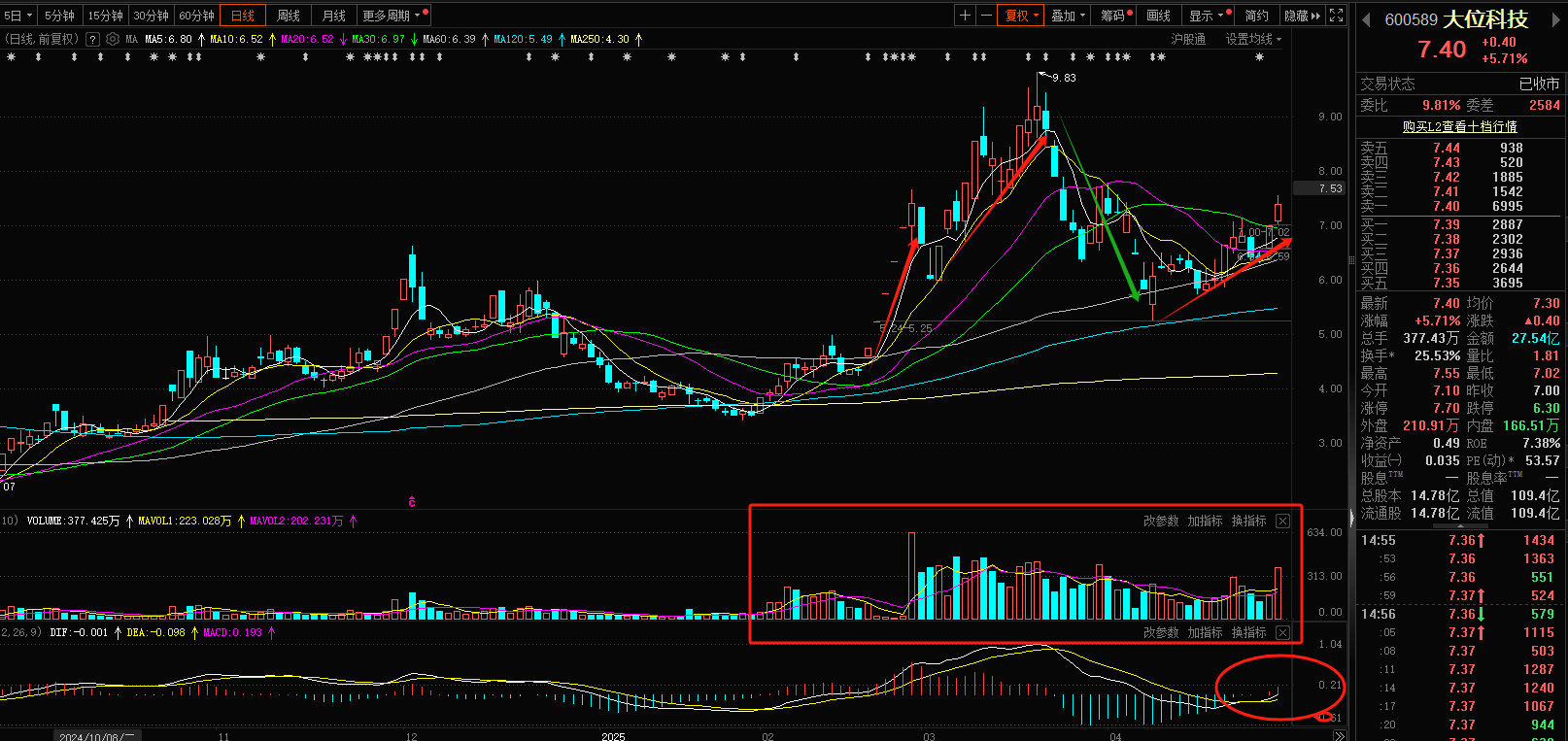The height and width of the screenshot is (741, 1568).
Task: Open the 复权 adjustment dropdown
Action: click(x=1022, y=16)
